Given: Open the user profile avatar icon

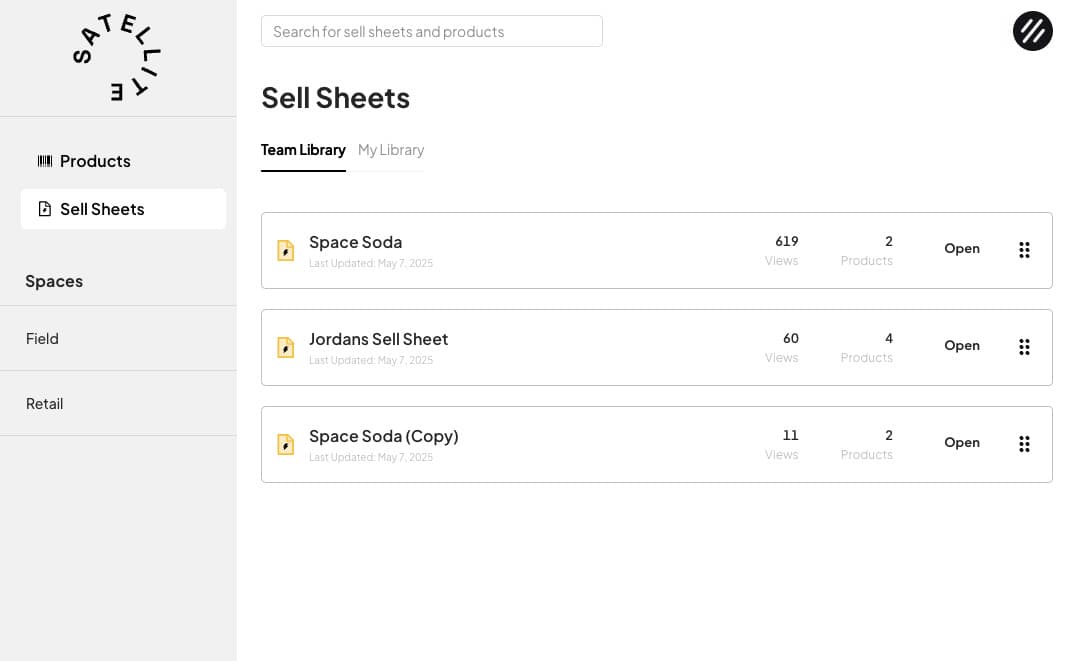Looking at the screenshot, I should [x=1032, y=31].
